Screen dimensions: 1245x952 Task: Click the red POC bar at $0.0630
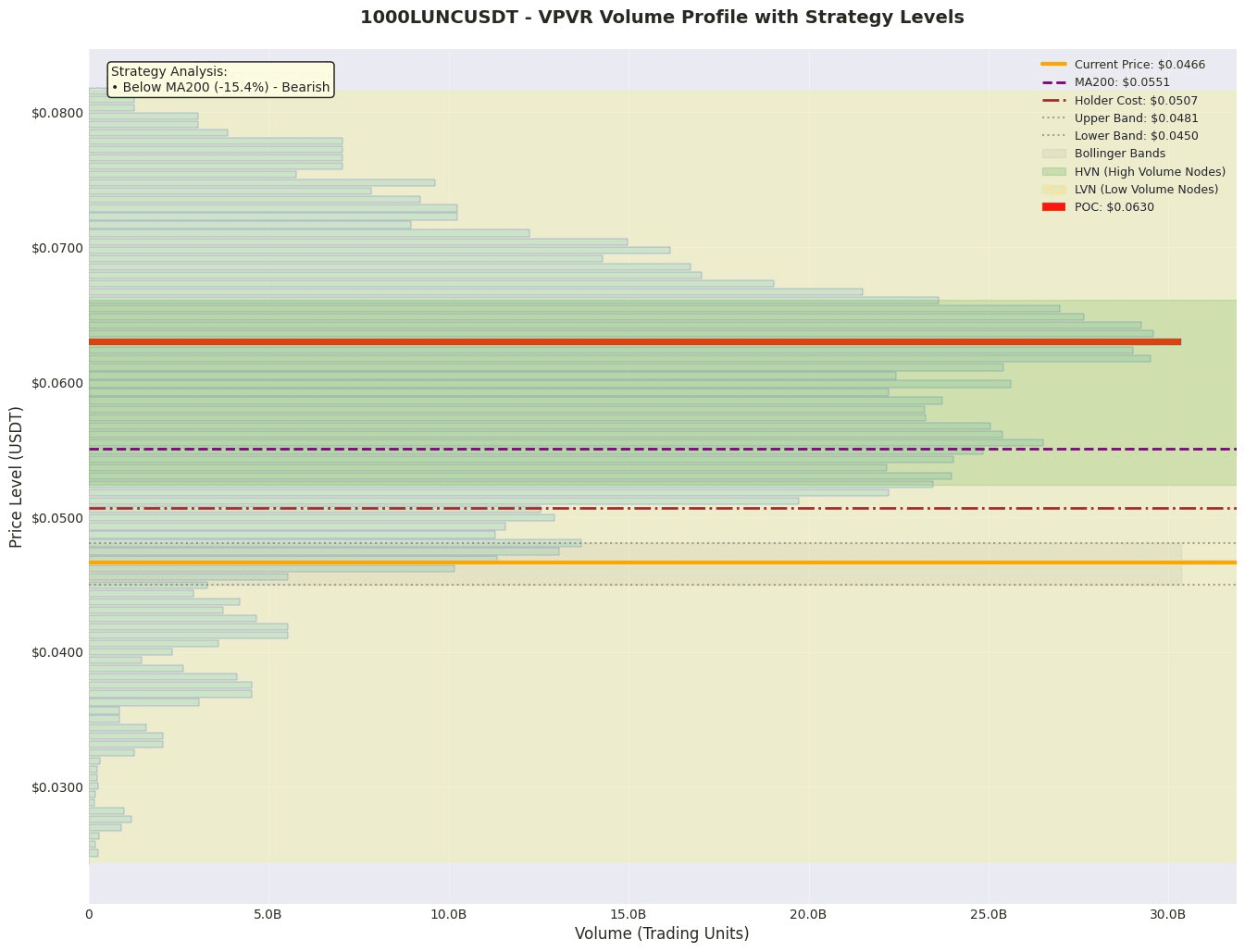635,341
